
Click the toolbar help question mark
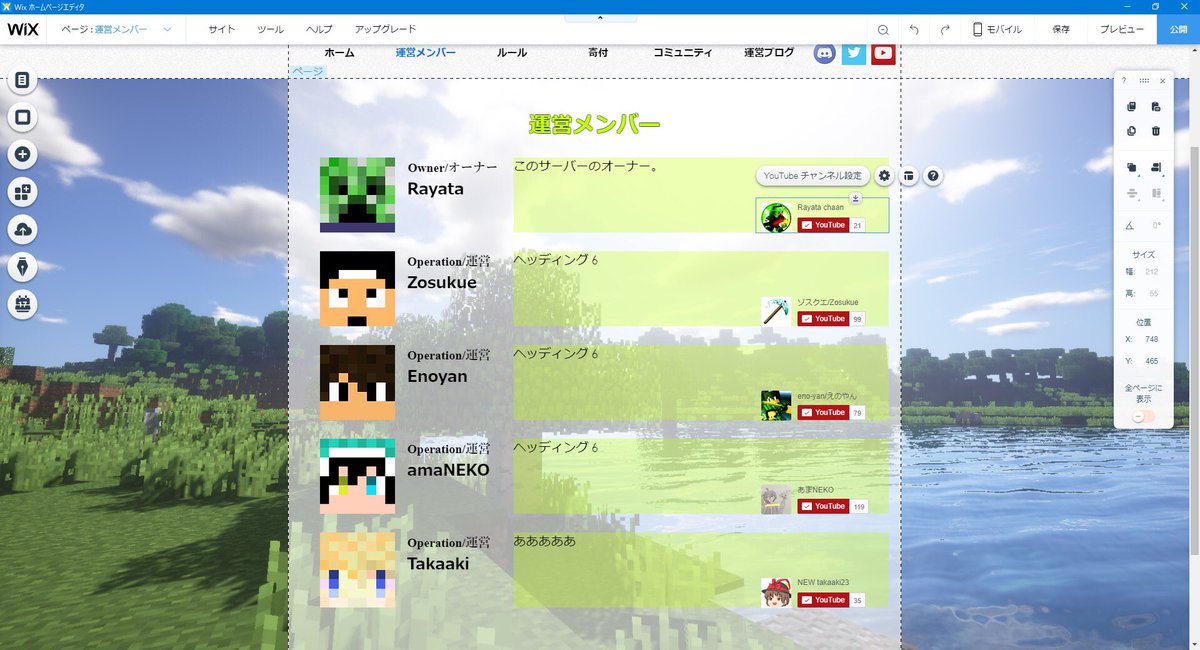point(1123,81)
